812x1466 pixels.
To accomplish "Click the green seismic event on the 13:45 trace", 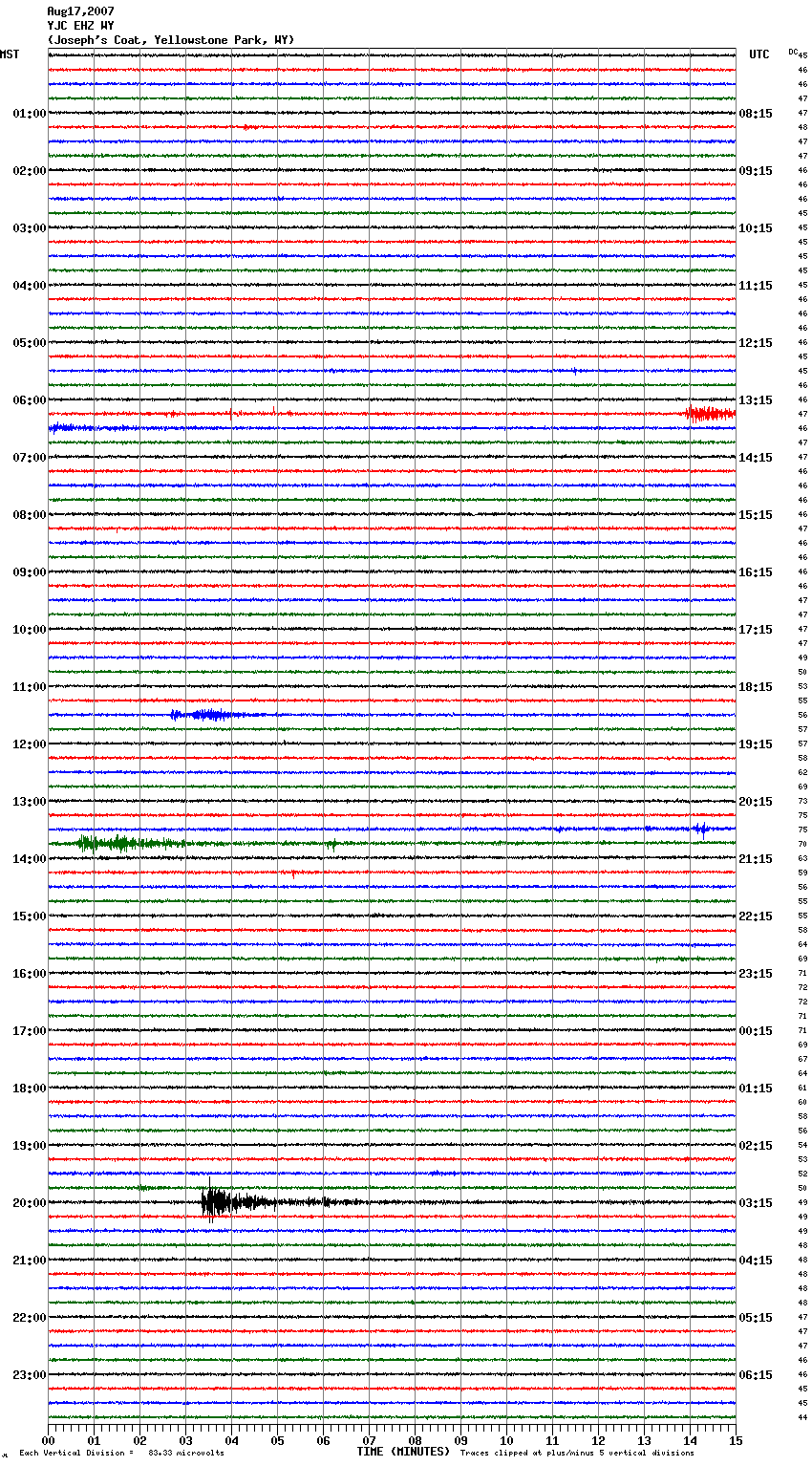I will pos(130,843).
